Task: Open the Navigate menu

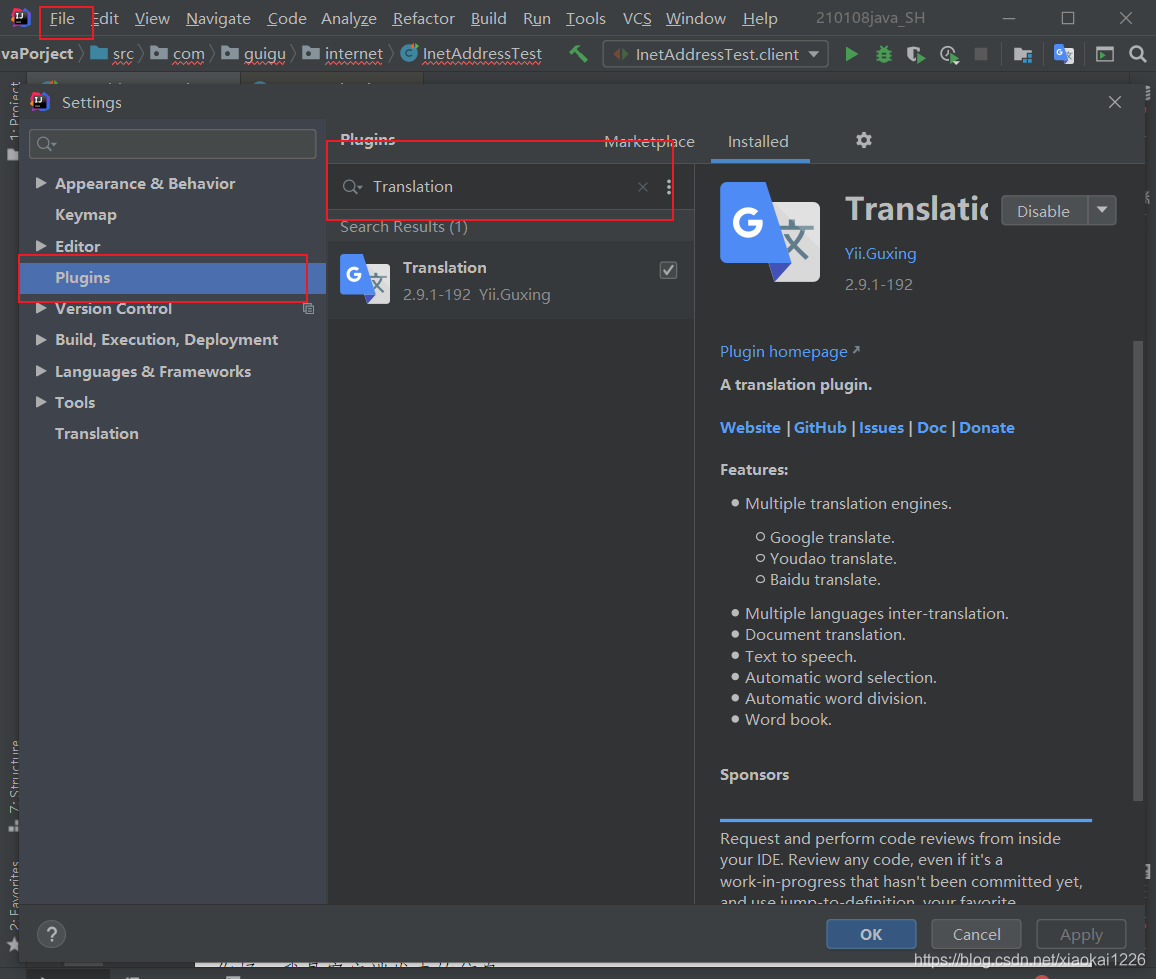Action: click(218, 18)
